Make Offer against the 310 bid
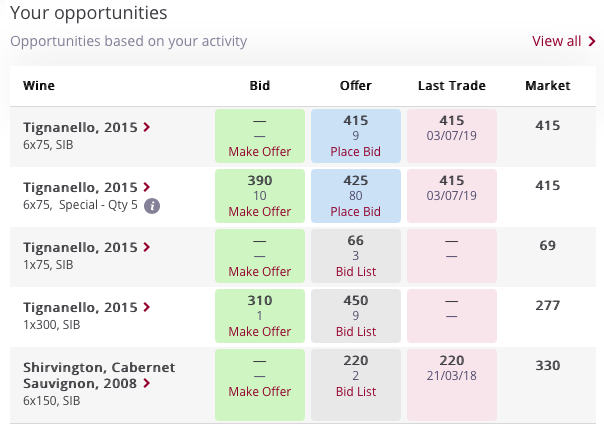Image resolution: width=604 pixels, height=426 pixels. point(260,332)
